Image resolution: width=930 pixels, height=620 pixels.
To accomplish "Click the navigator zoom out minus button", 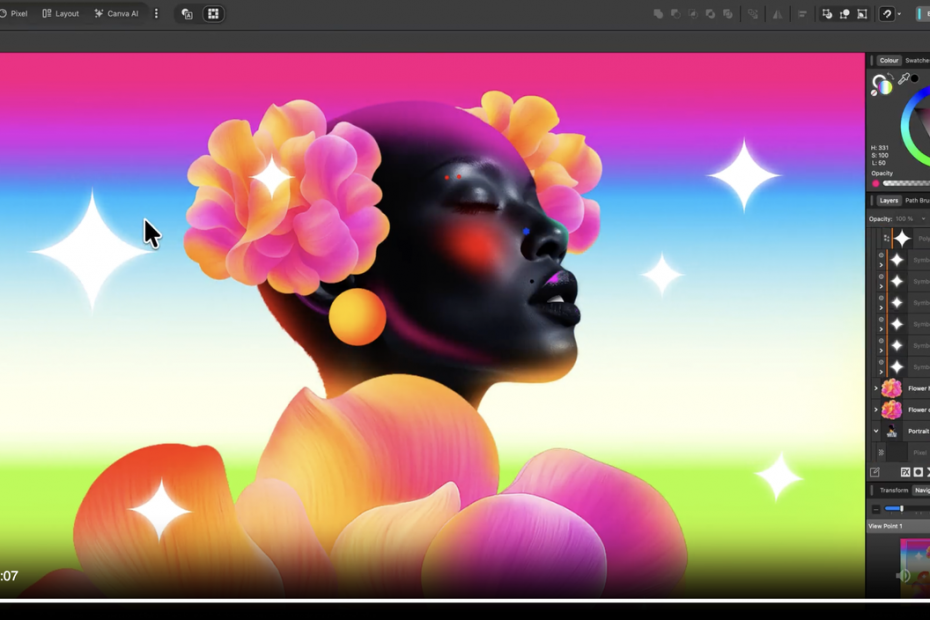I will click(876, 509).
